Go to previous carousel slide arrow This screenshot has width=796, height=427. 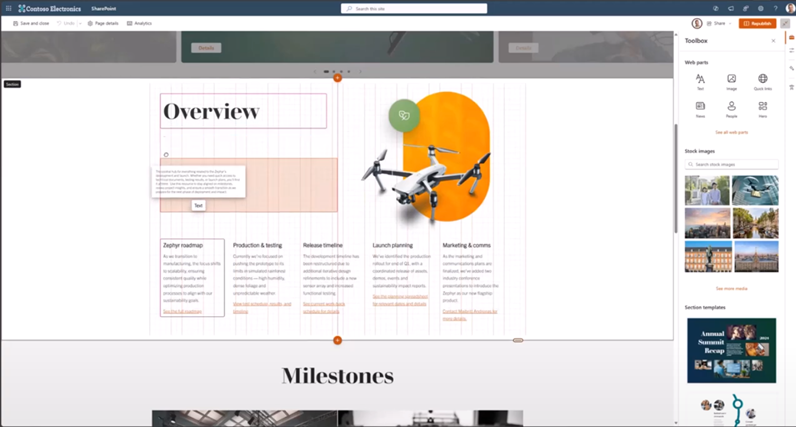315,72
